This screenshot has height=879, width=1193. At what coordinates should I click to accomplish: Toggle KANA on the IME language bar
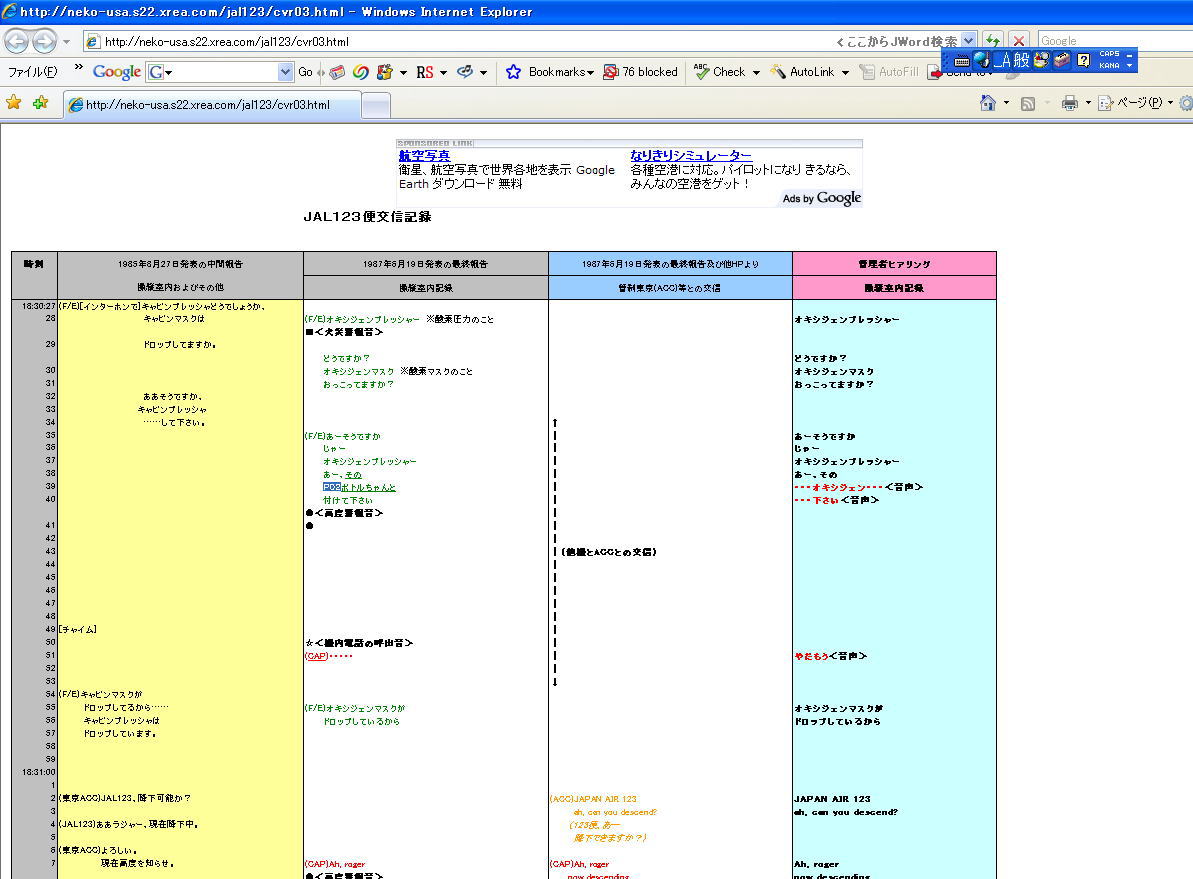(1109, 65)
